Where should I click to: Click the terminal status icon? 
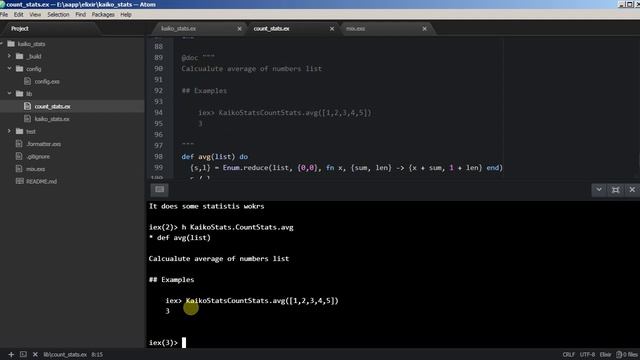click(23, 354)
